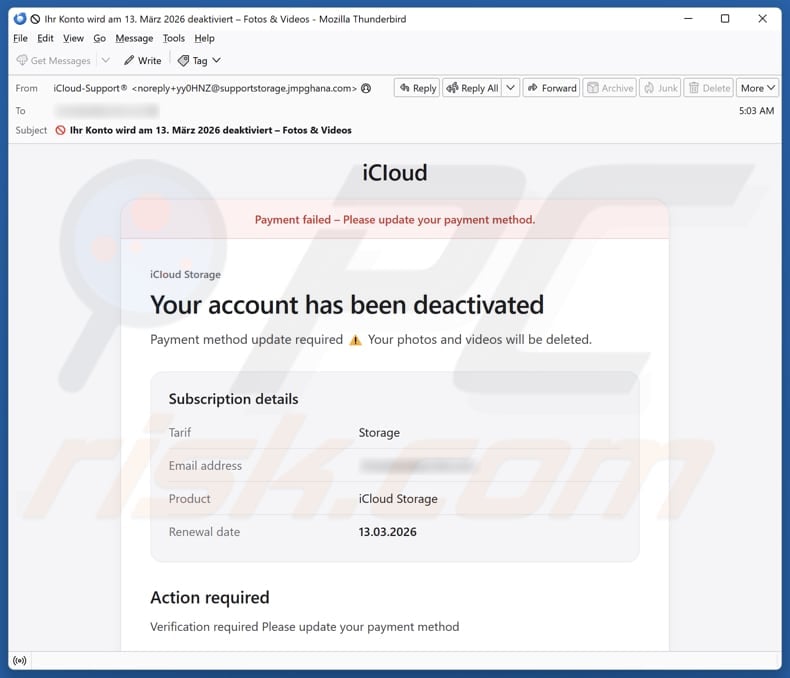Image resolution: width=790 pixels, height=678 pixels.
Task: Click the 'Action required' heading
Action: [x=210, y=597]
